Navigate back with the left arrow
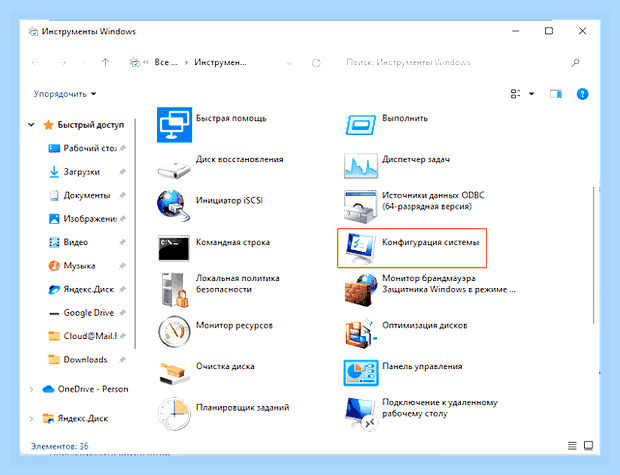Image resolution: width=620 pixels, height=475 pixels. click(36, 62)
